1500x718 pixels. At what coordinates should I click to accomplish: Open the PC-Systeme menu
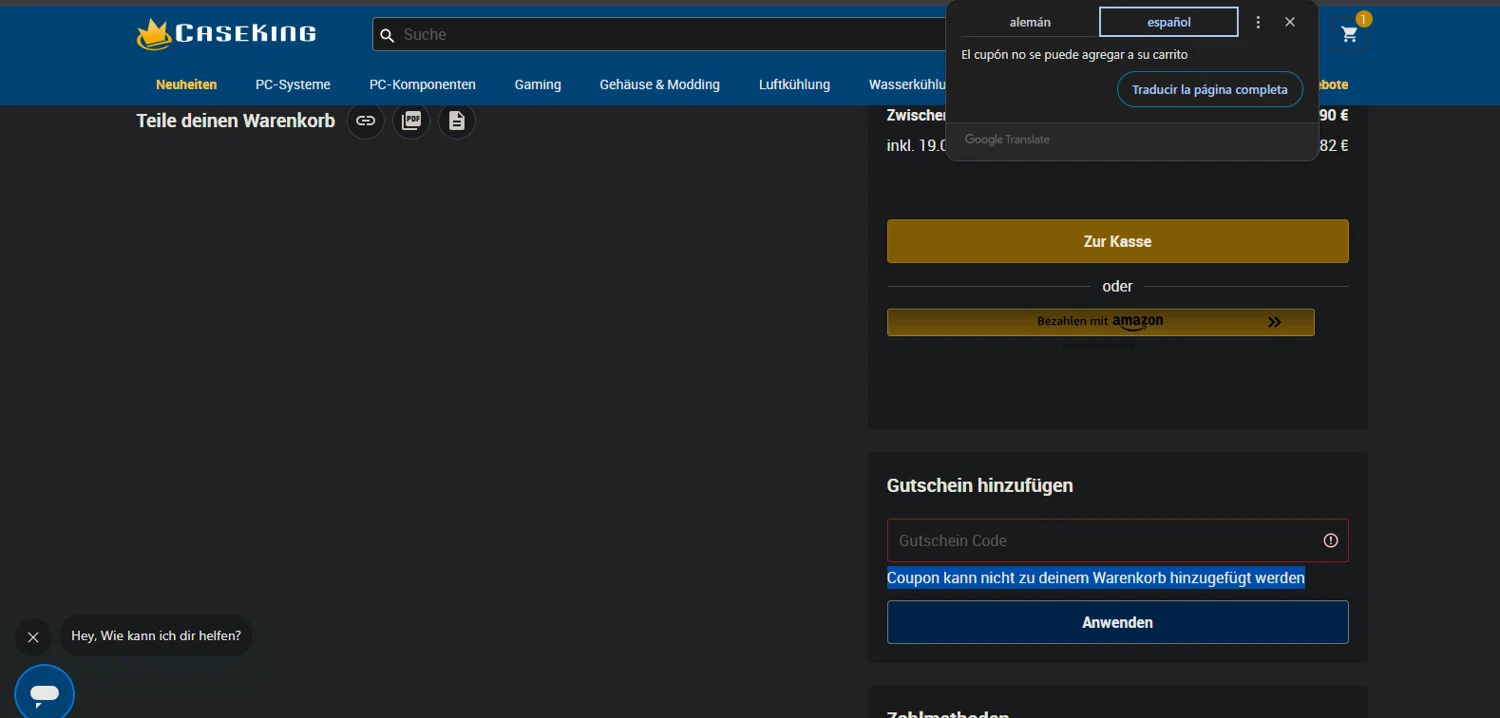click(x=293, y=85)
